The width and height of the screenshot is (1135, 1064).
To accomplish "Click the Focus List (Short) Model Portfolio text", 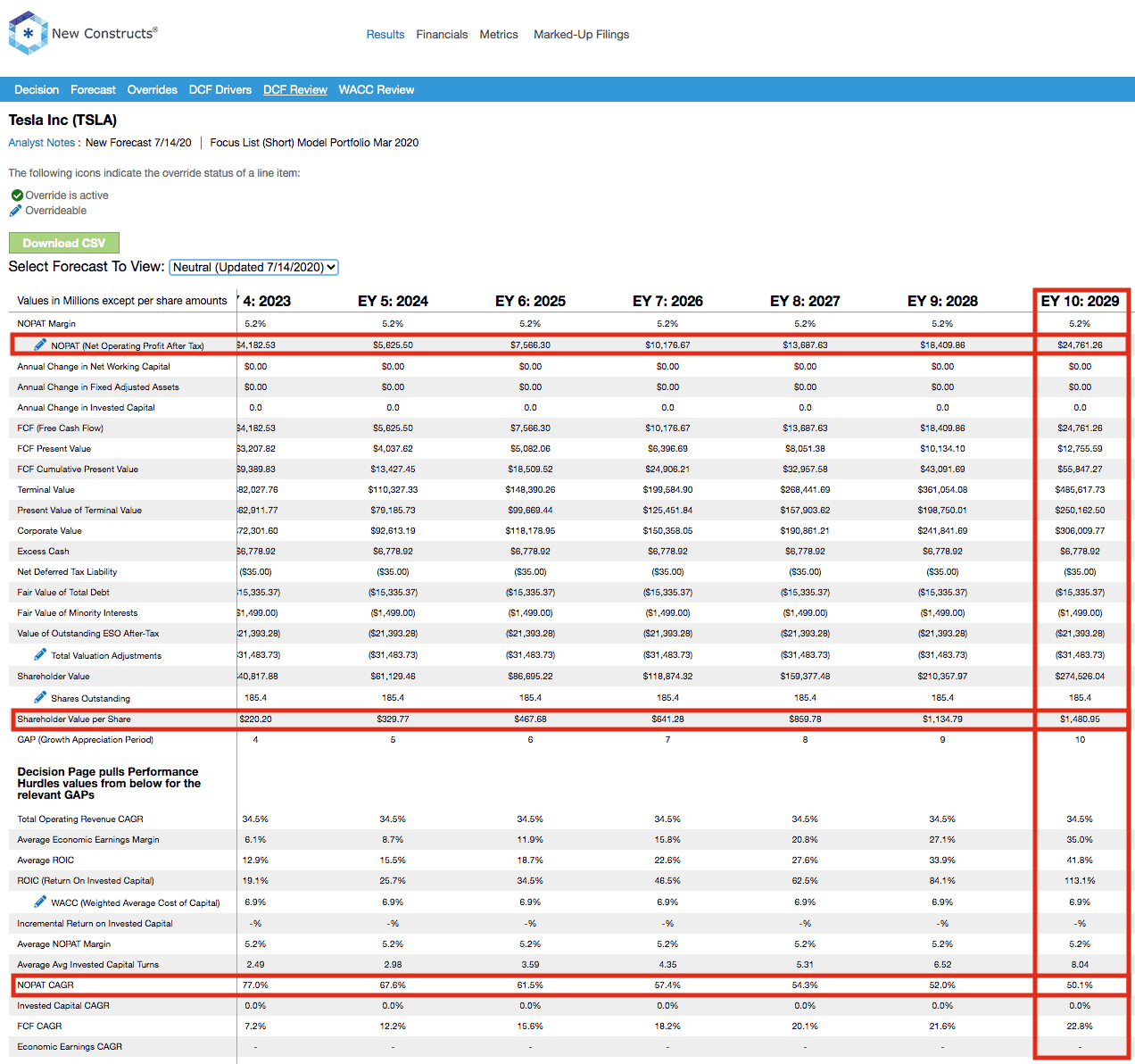I will click(314, 142).
